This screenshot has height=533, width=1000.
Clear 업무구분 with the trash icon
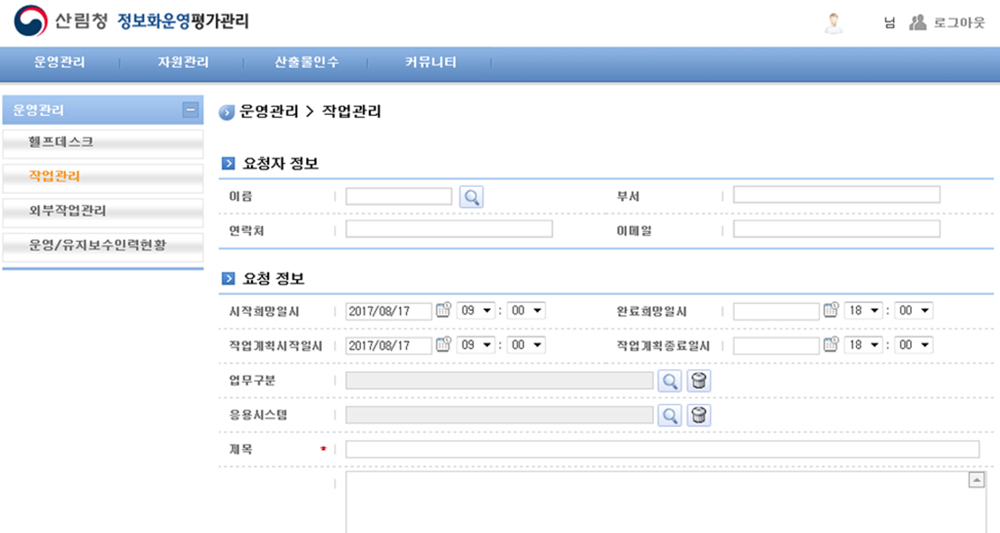pyautogui.click(x=699, y=381)
